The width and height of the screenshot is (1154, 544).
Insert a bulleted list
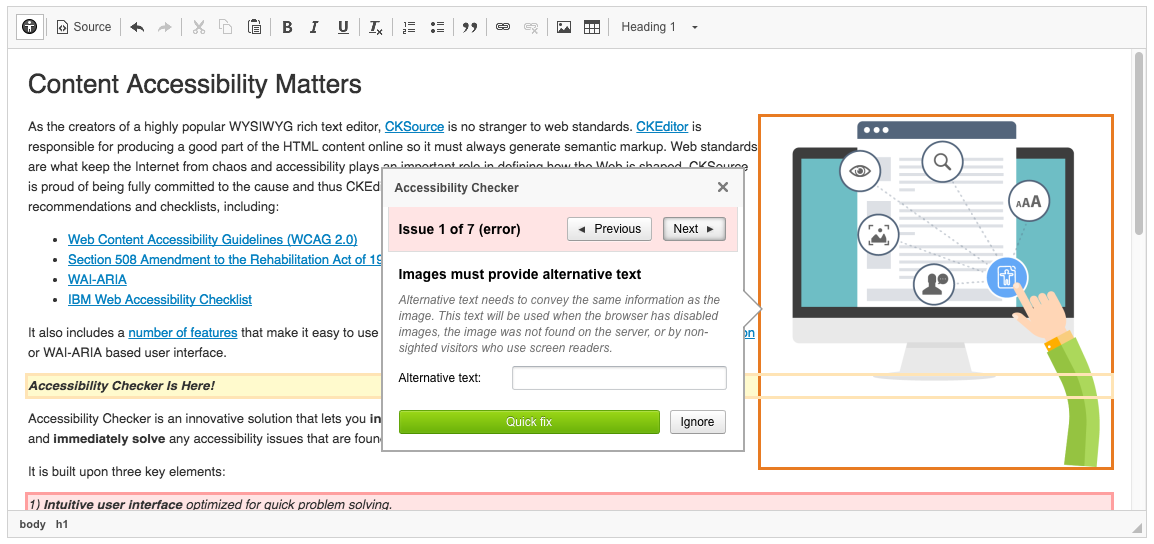tap(437, 27)
